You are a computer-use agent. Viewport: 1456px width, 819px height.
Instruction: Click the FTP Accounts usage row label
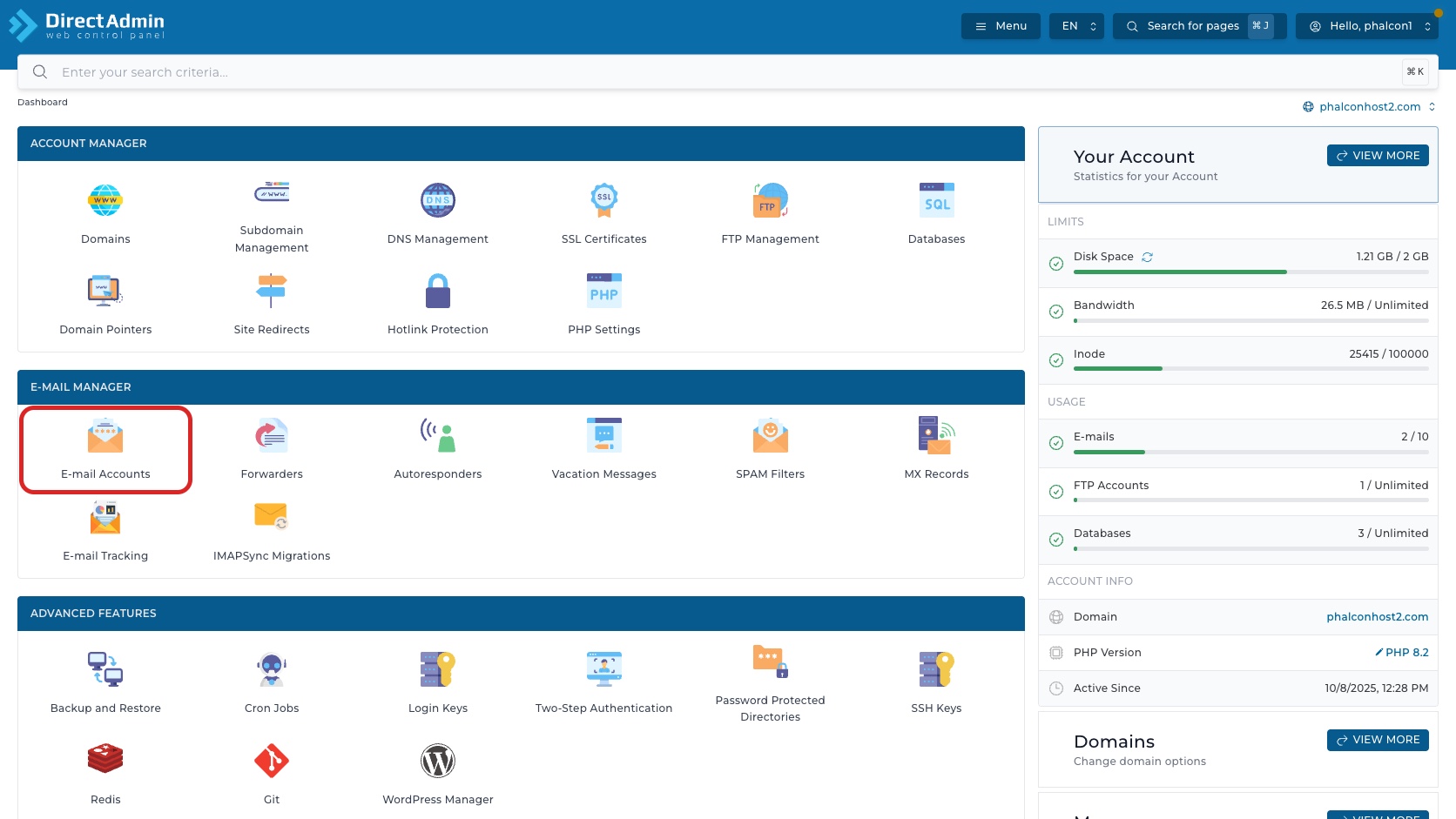1111,486
